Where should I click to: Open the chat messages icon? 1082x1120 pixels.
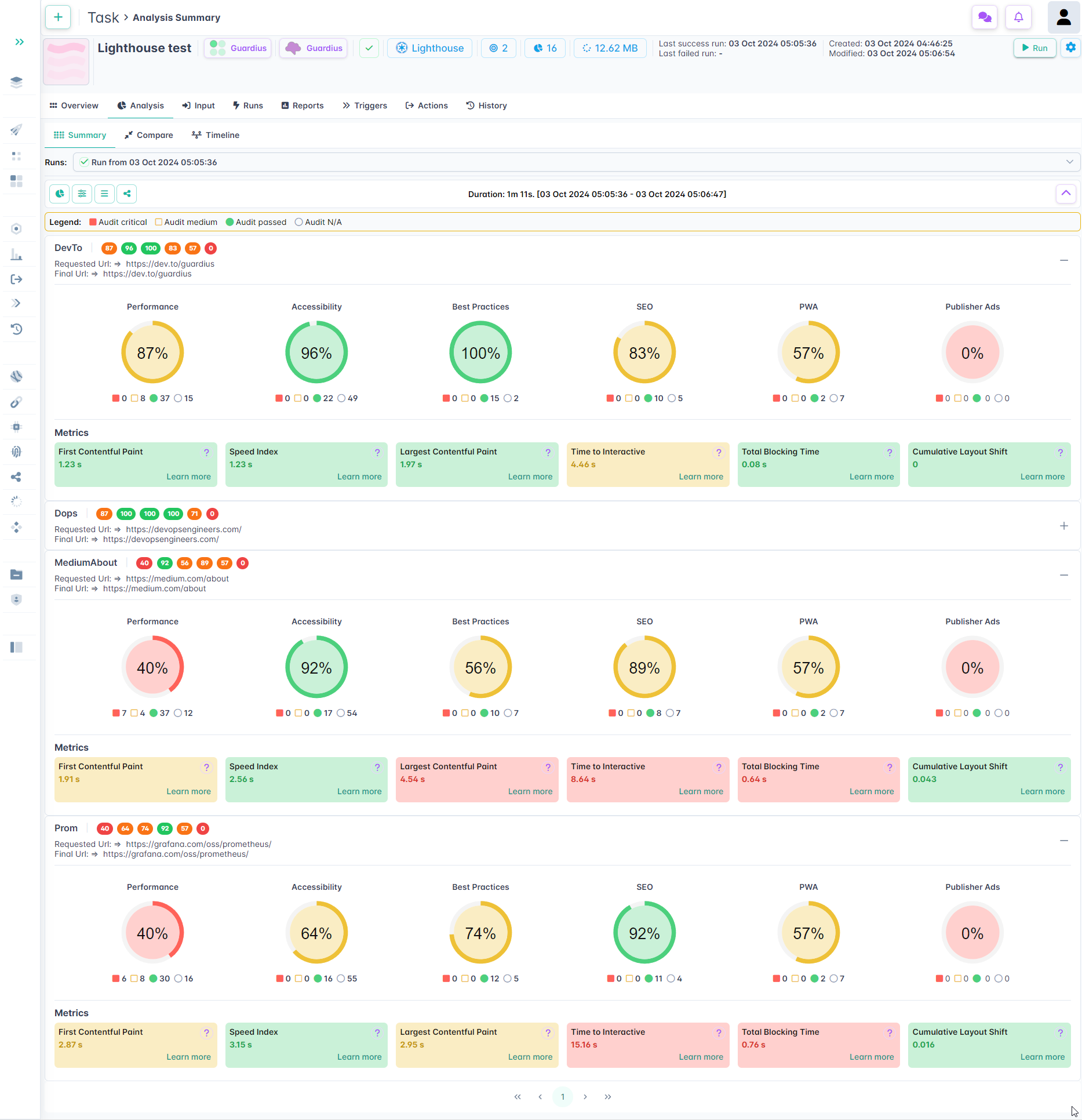point(984,17)
